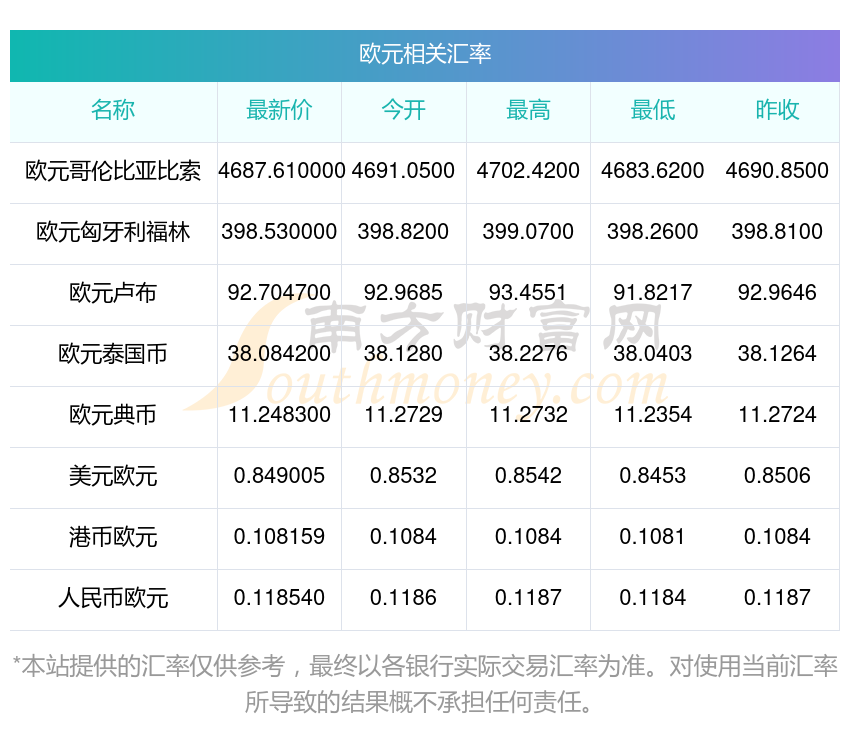
Task: Click 港币欧元 low value 0.1081
Action: click(653, 537)
